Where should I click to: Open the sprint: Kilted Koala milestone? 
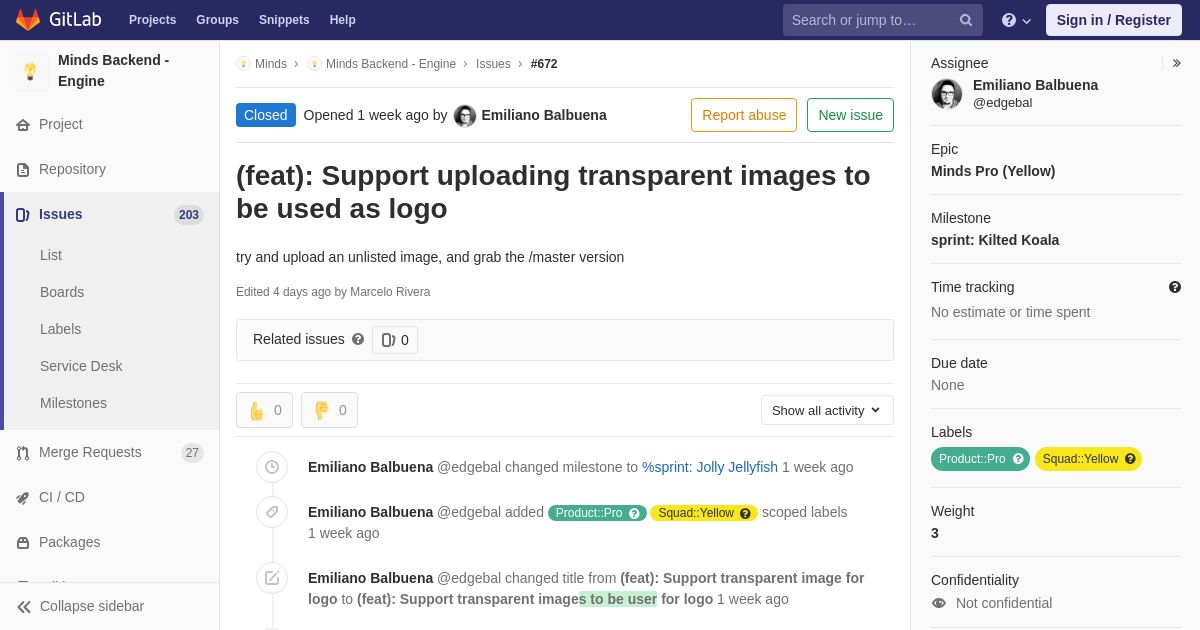[995, 240]
